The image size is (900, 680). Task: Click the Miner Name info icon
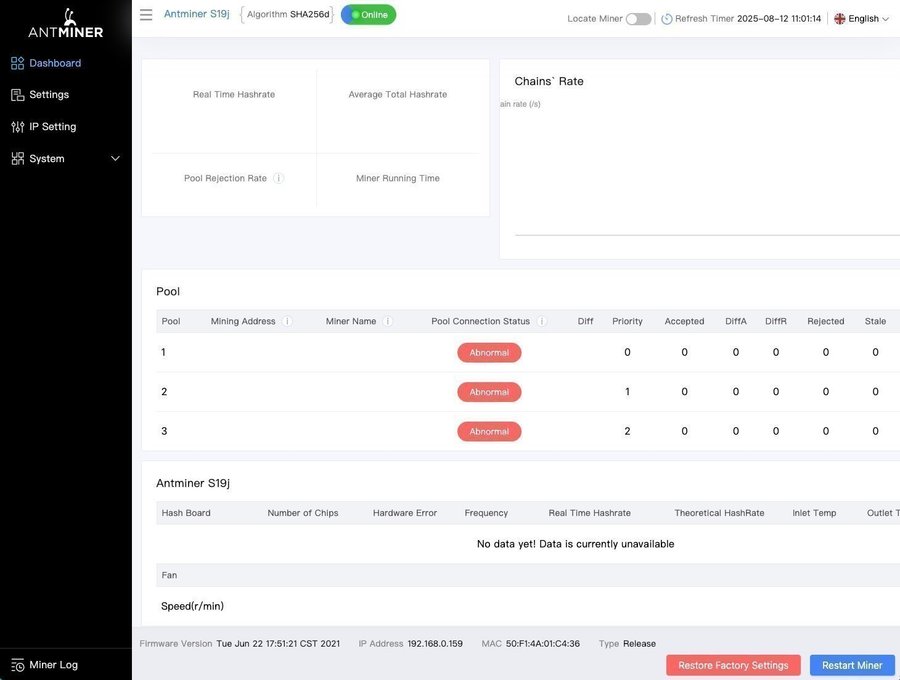tap(388, 321)
